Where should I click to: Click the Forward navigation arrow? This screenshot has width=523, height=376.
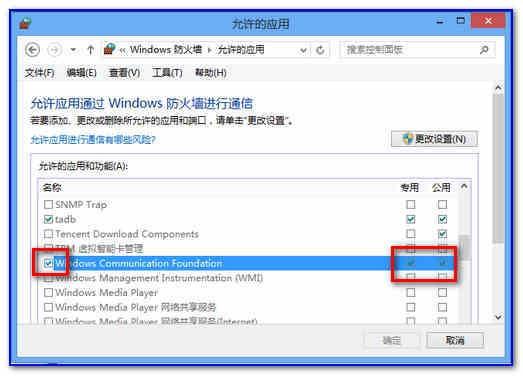point(54,50)
